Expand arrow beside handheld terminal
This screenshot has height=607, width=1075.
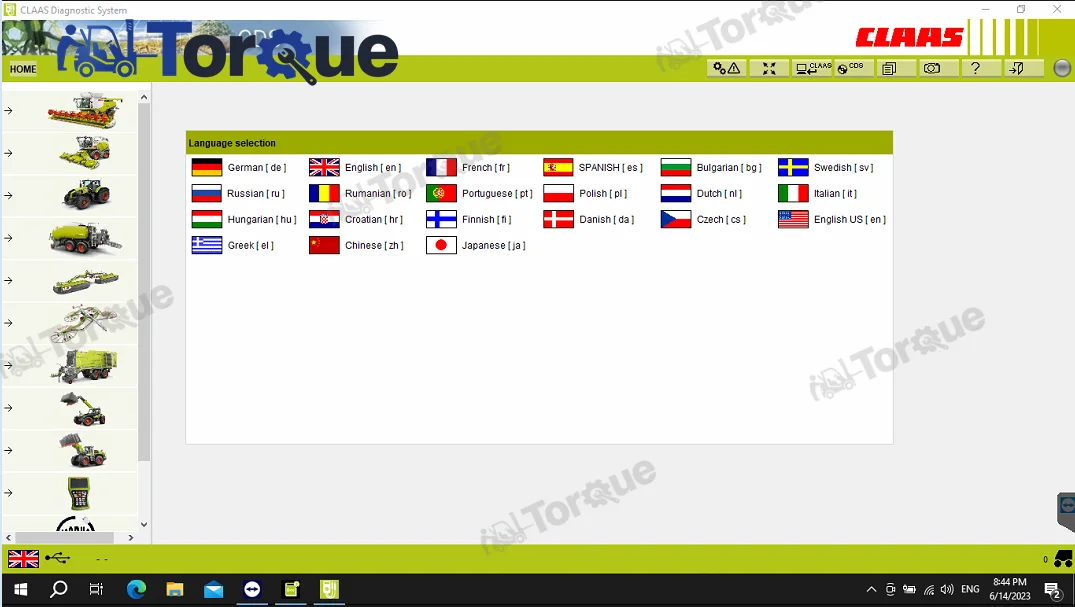click(8, 493)
